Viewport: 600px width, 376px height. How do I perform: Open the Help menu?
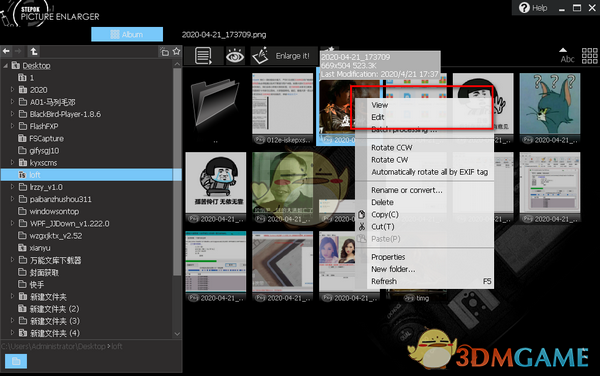[533, 8]
